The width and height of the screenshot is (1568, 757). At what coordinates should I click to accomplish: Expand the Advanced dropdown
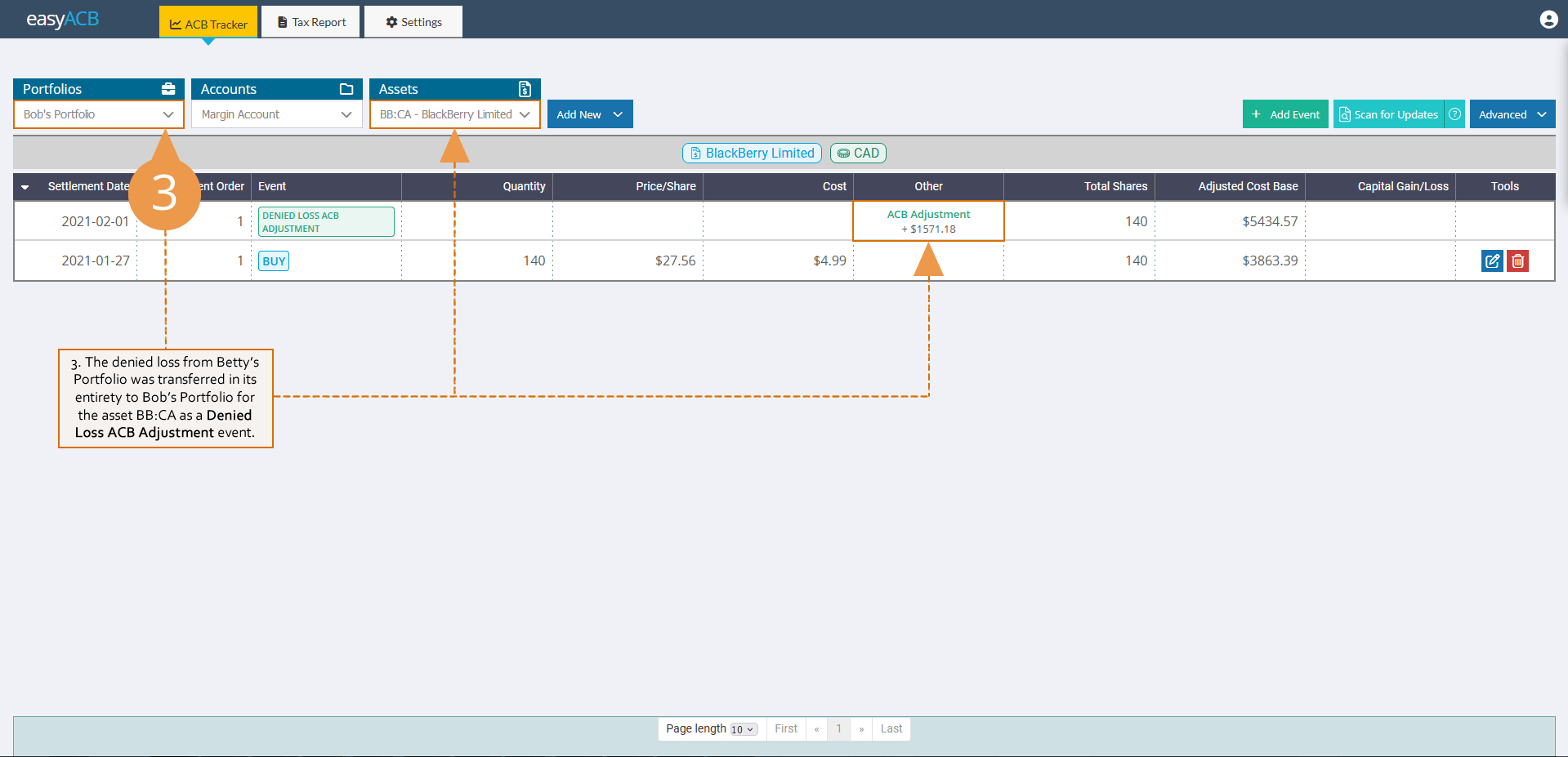tap(1511, 114)
